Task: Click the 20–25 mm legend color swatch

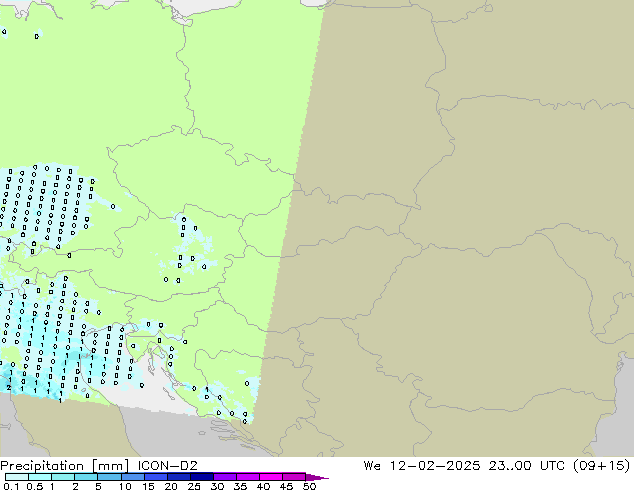Action: (x=178, y=477)
